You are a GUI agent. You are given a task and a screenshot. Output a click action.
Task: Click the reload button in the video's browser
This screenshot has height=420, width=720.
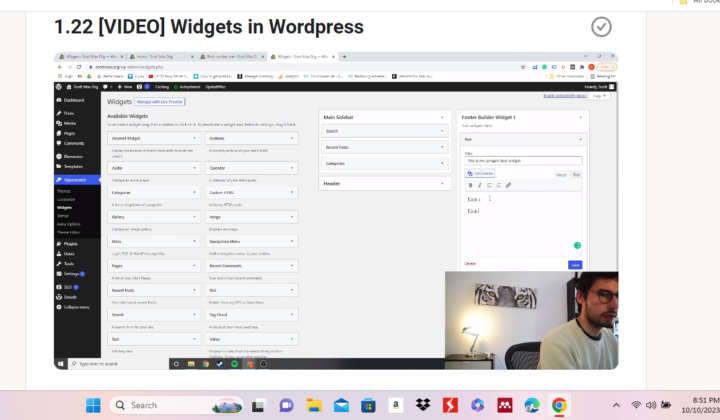click(x=79, y=67)
